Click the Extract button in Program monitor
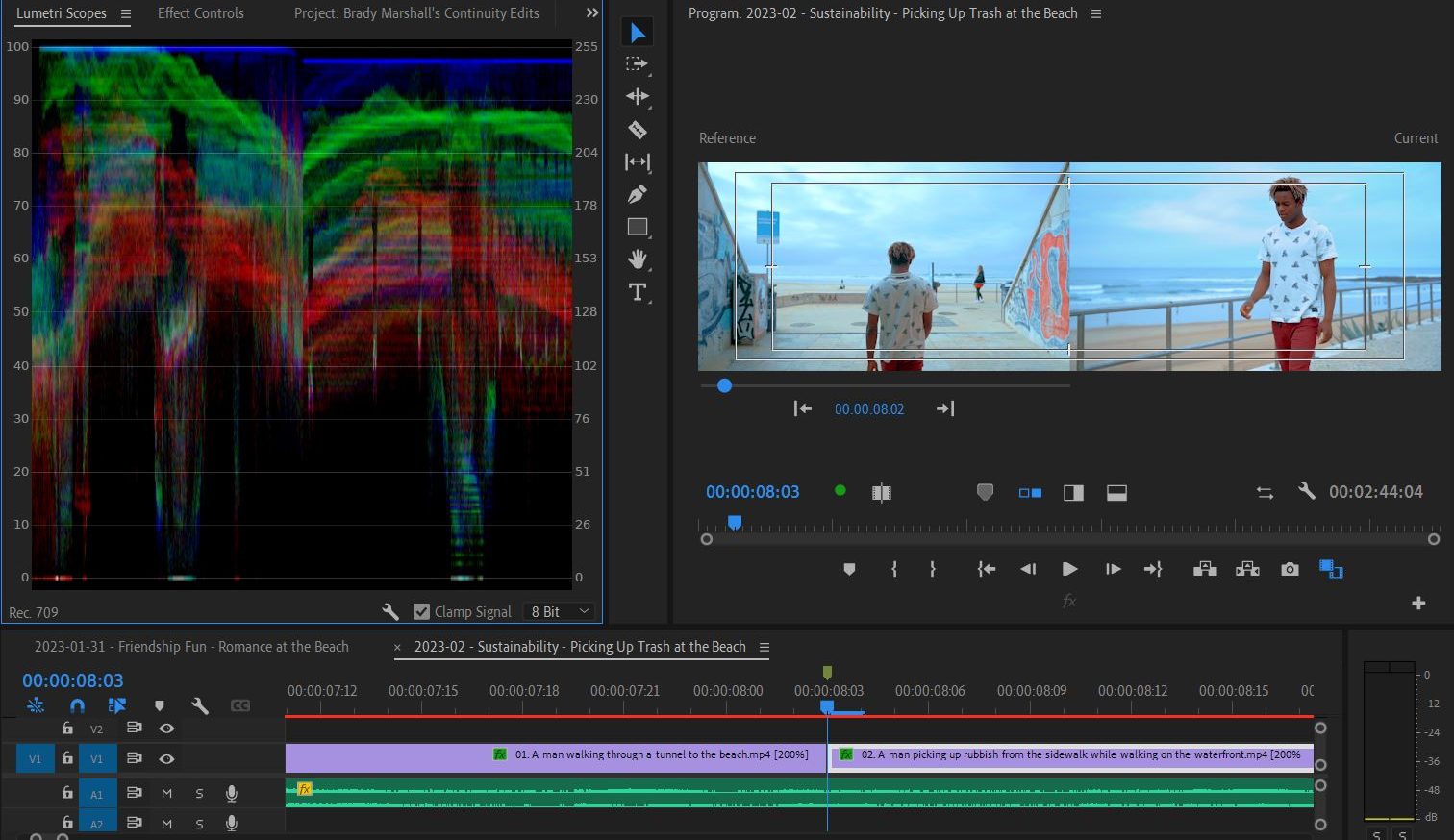 pos(1247,570)
